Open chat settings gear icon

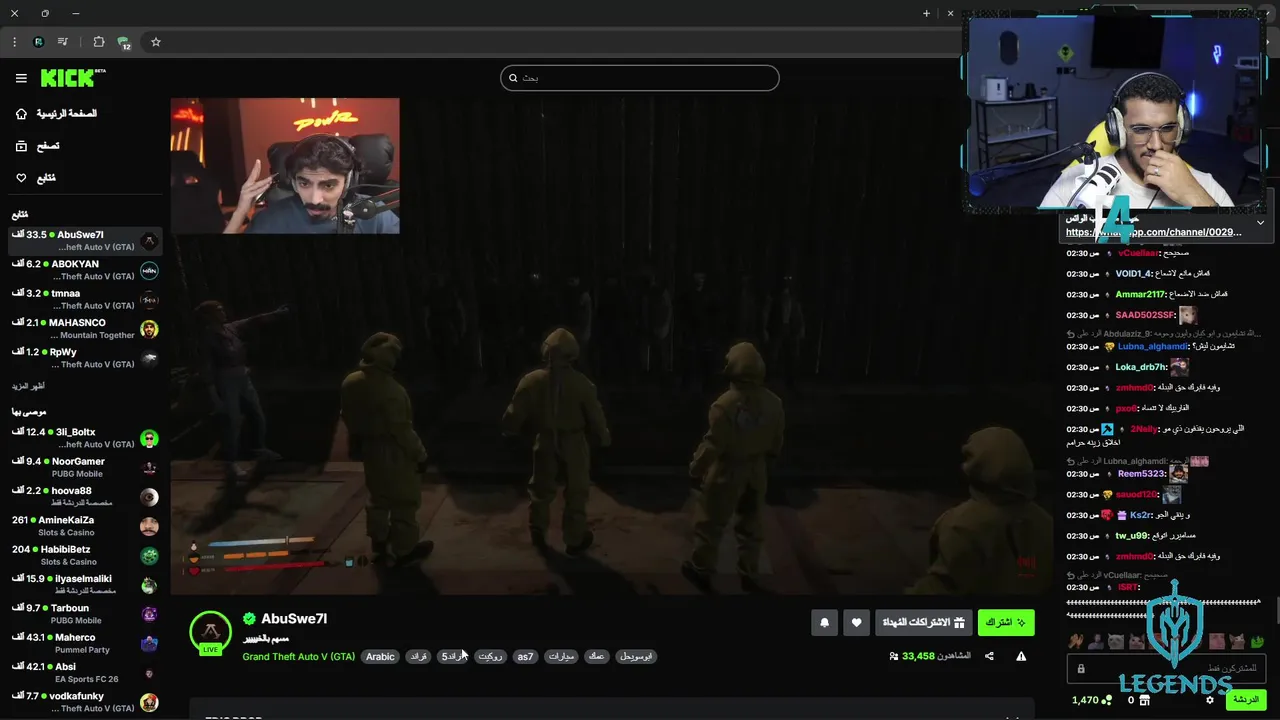coord(1210,700)
